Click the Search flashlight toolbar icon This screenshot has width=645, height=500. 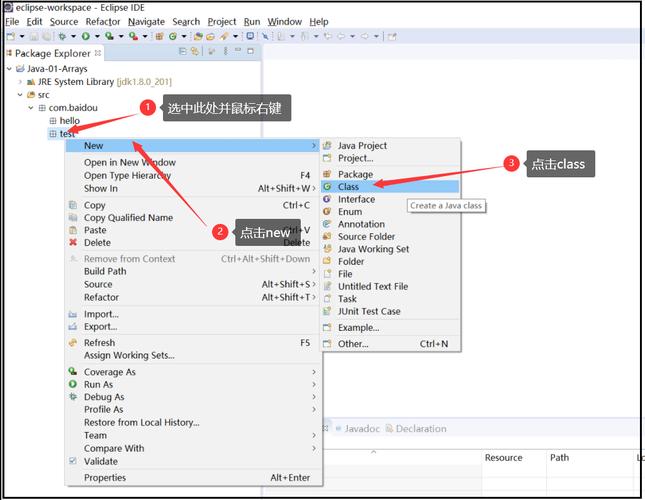pos(224,37)
